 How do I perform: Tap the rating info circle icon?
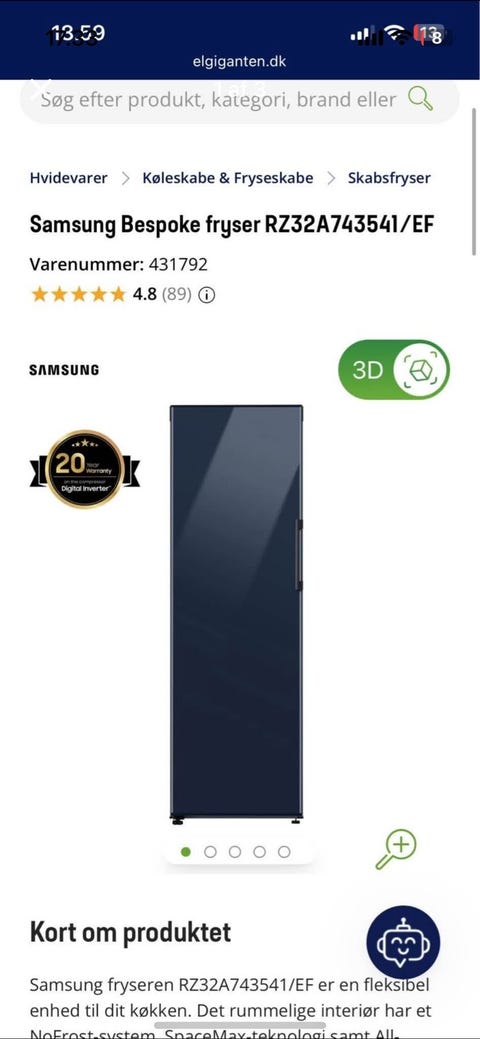207,294
